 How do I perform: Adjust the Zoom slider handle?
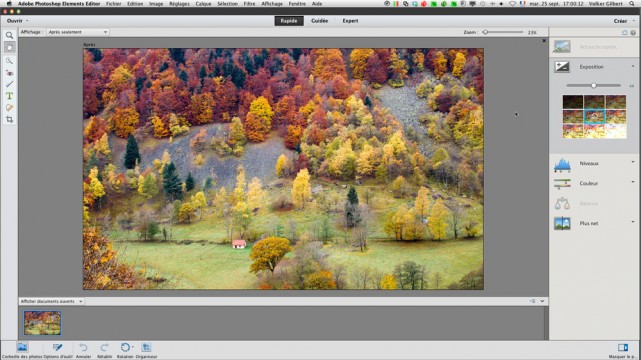(485, 32)
